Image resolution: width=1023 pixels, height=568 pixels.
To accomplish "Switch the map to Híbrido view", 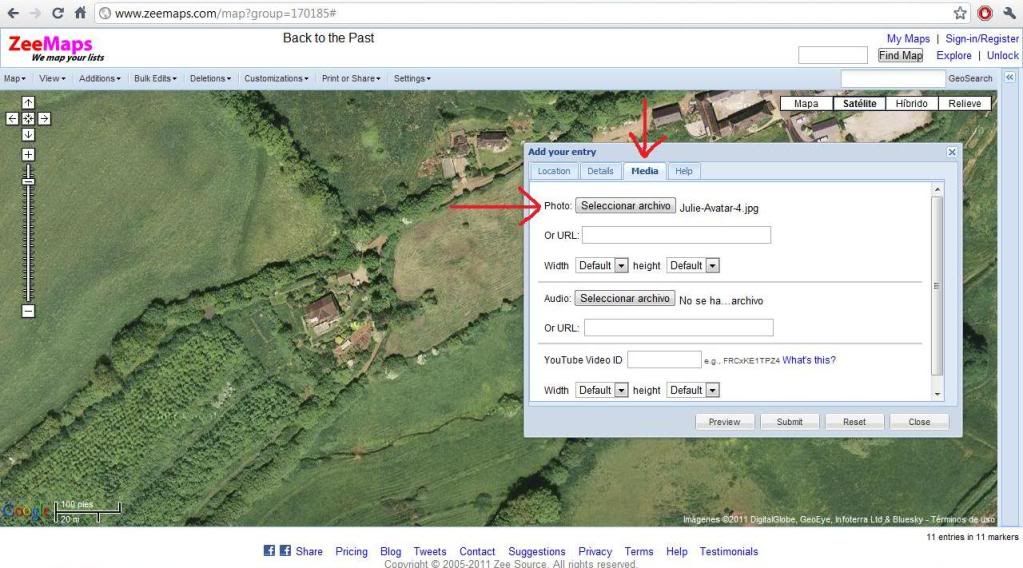I will (911, 103).
